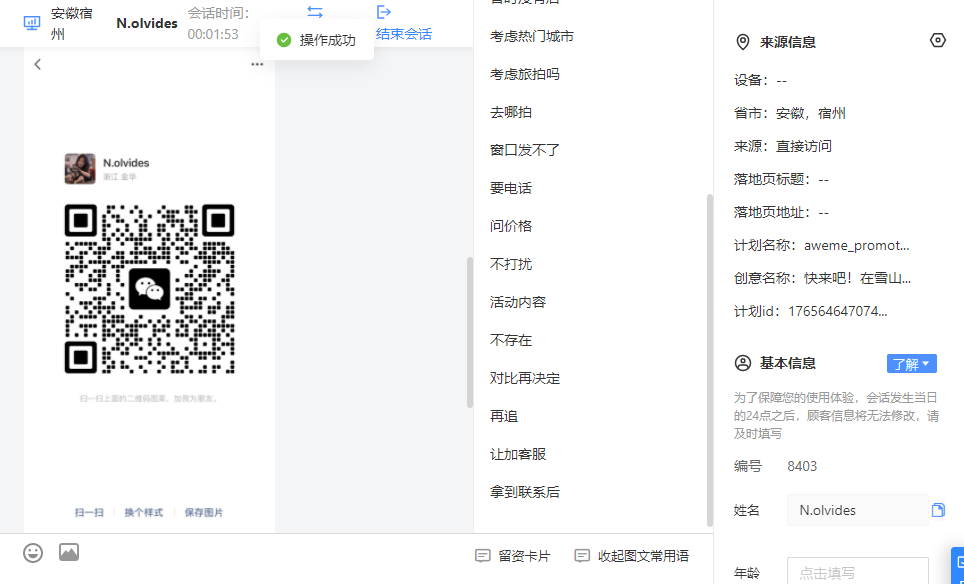This screenshot has height=584, width=964.
Task: Click 保存图片 to save the QR image
Action: click(x=203, y=512)
